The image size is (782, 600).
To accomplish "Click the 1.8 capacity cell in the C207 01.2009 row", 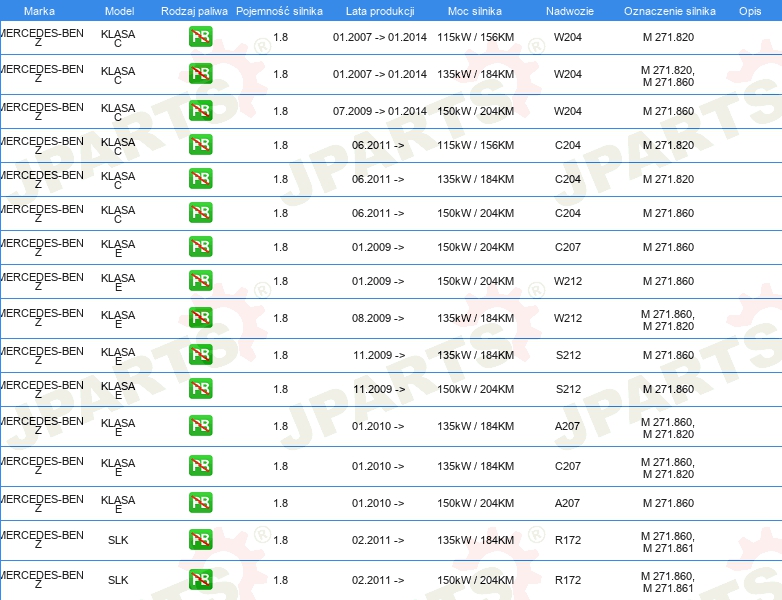I will pyautogui.click(x=281, y=247).
